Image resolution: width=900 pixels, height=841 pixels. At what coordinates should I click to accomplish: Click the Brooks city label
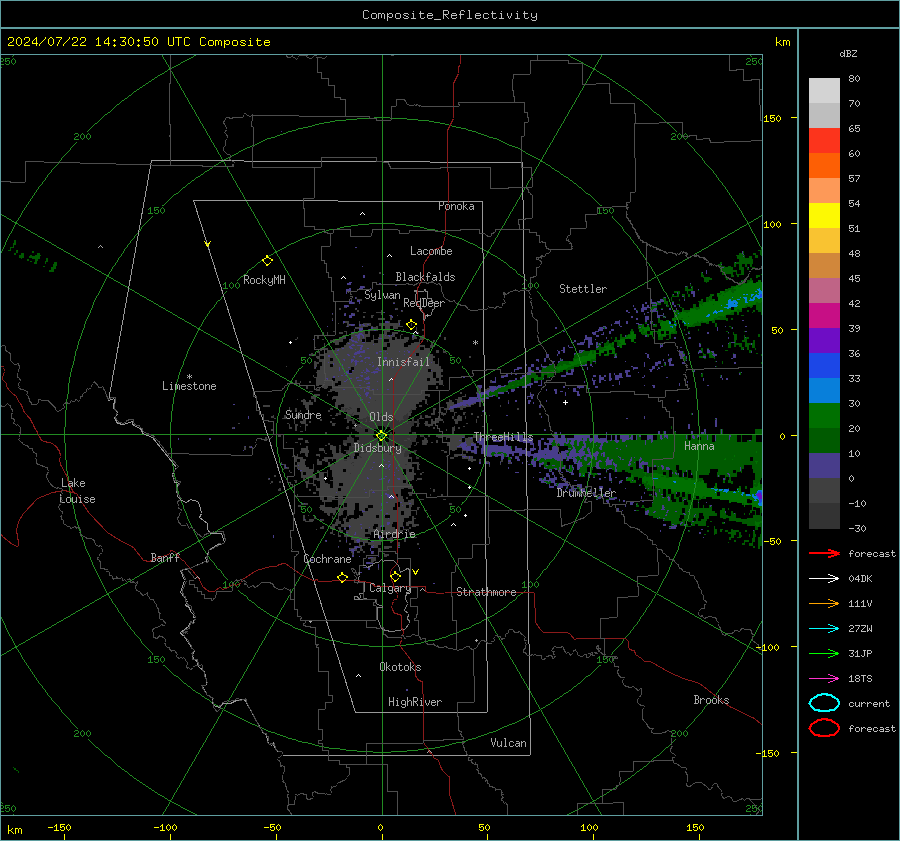pos(711,700)
